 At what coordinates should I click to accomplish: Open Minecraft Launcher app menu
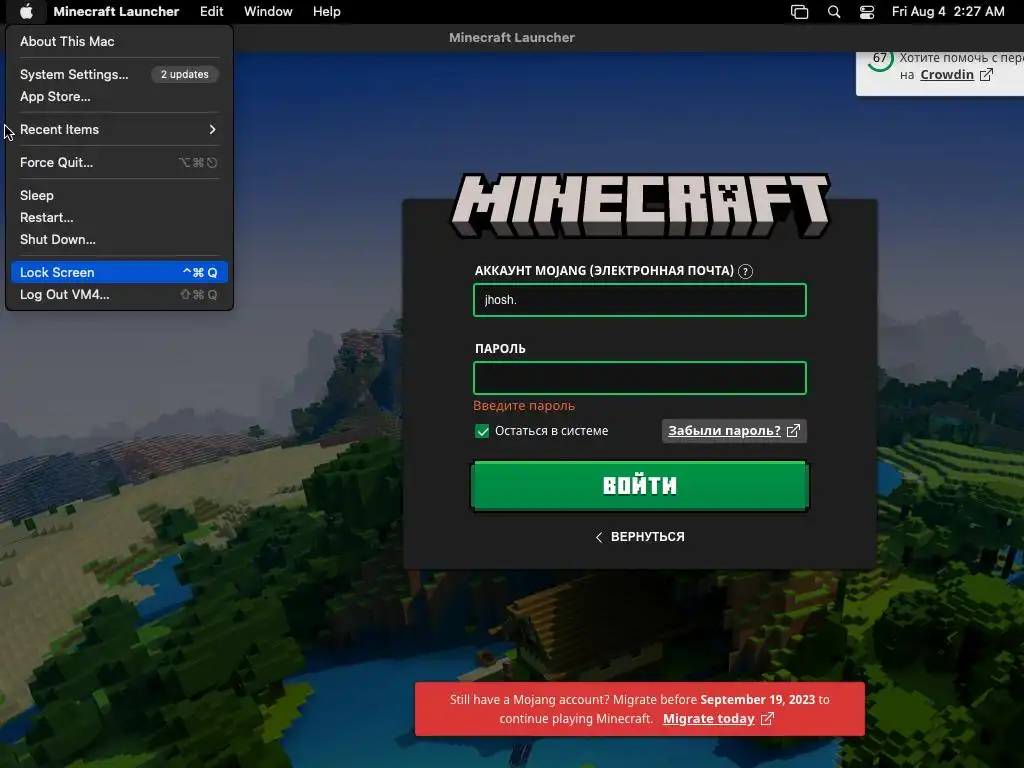(116, 12)
